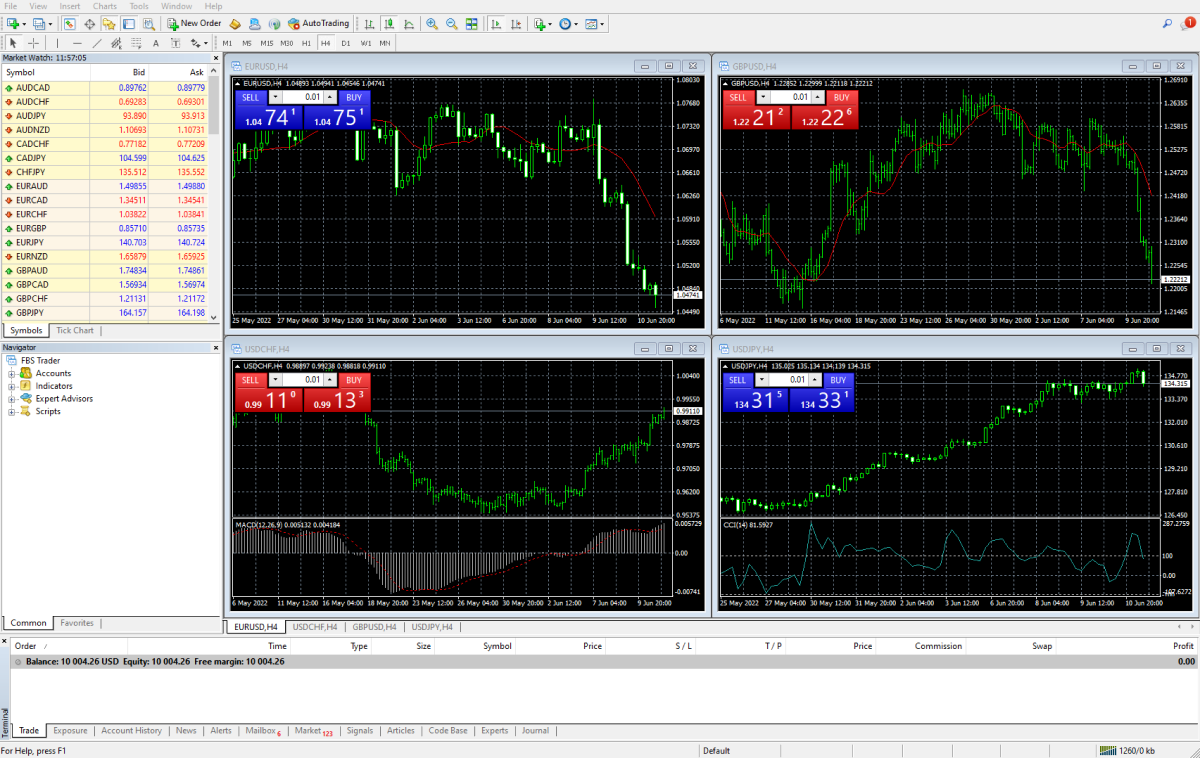
Task: Zoom in on the active chart
Action: coord(432,24)
